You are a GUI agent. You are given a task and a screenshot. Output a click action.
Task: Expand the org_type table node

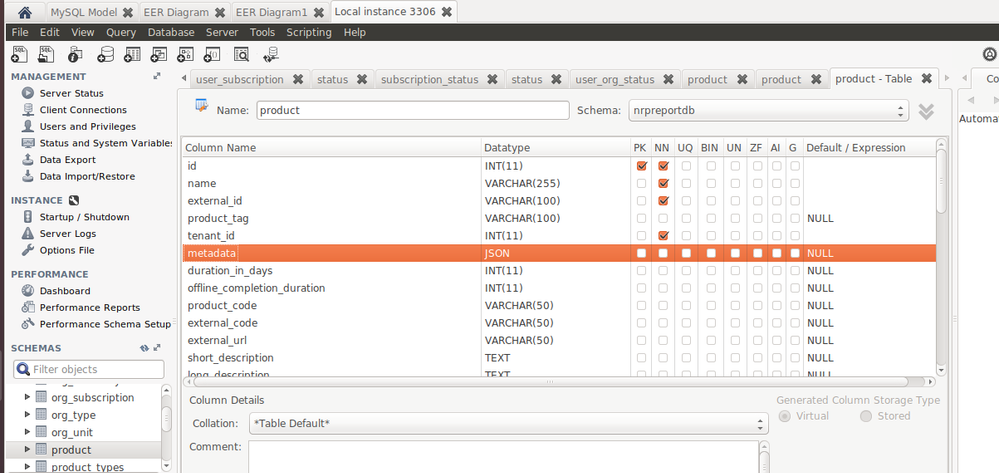point(27,414)
